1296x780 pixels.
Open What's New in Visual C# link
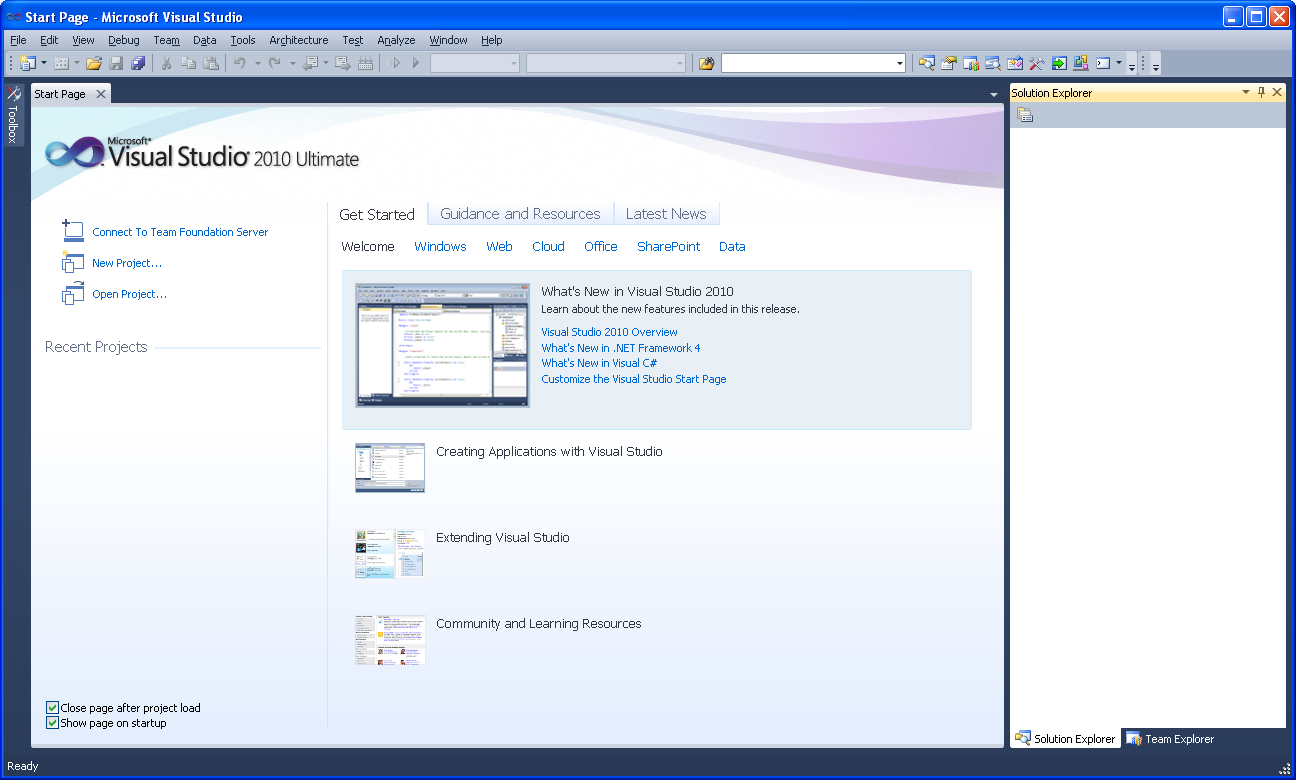pos(599,363)
